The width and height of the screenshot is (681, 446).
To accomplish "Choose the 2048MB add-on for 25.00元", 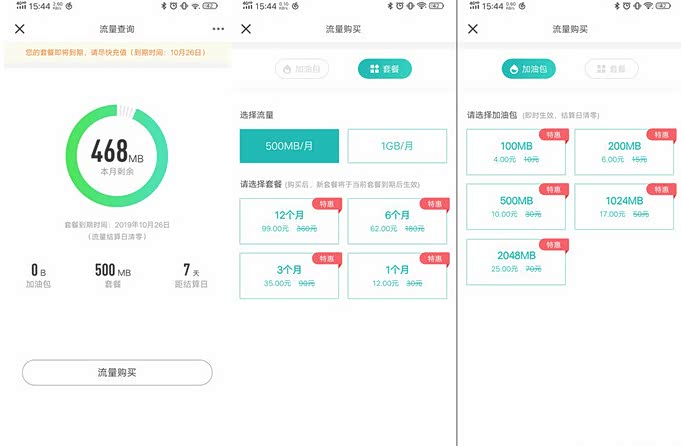I will click(x=516, y=262).
